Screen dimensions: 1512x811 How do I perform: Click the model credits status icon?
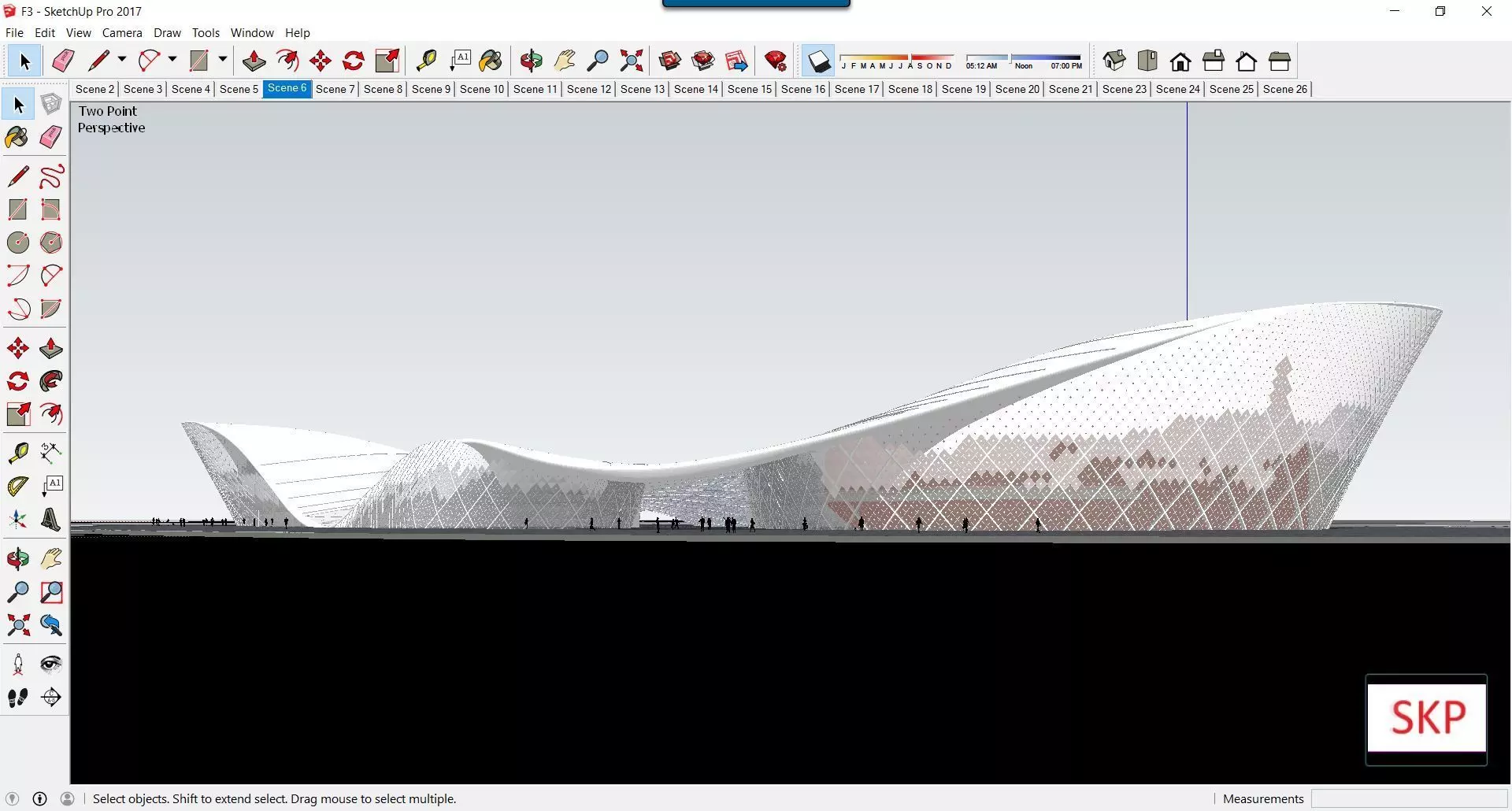click(x=40, y=798)
